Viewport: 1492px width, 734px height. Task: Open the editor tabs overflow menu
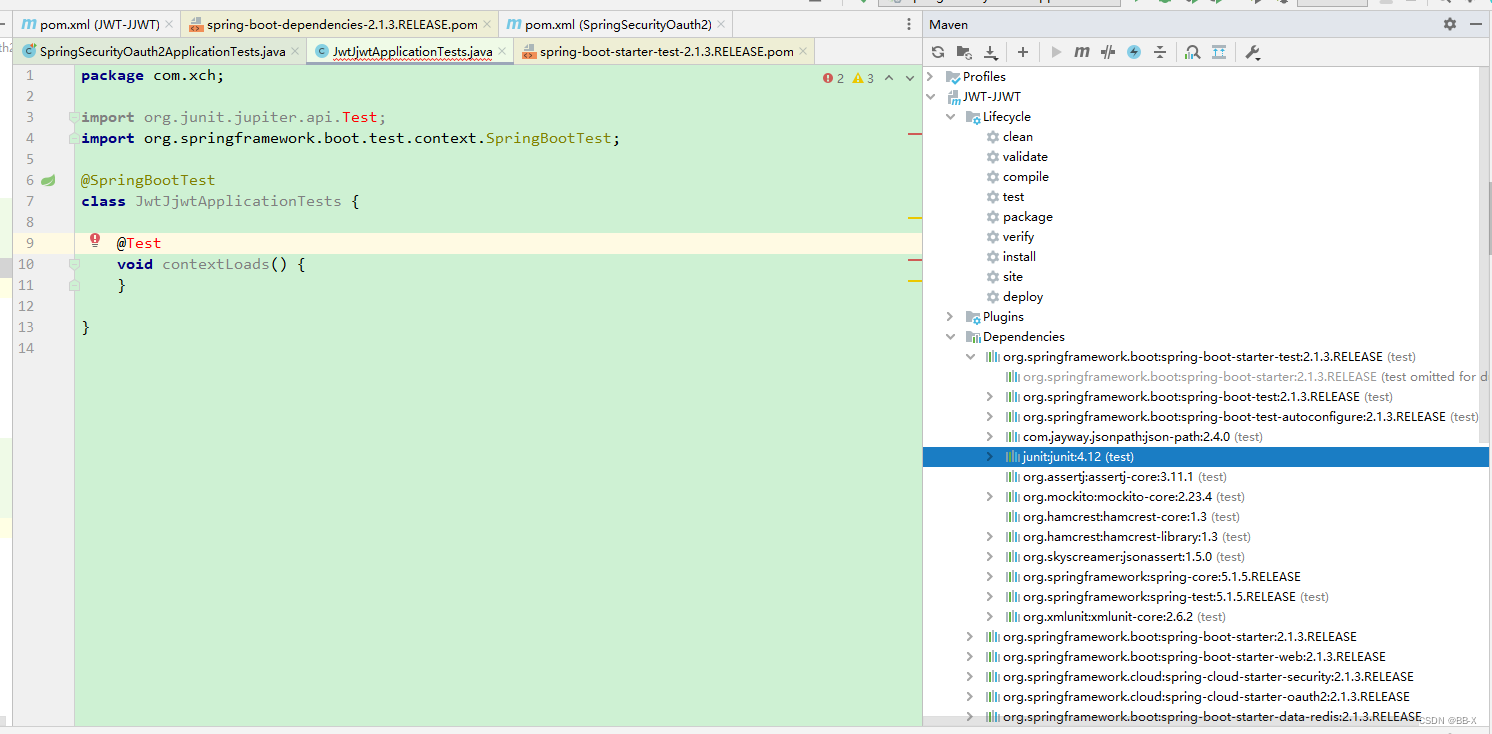coord(908,24)
